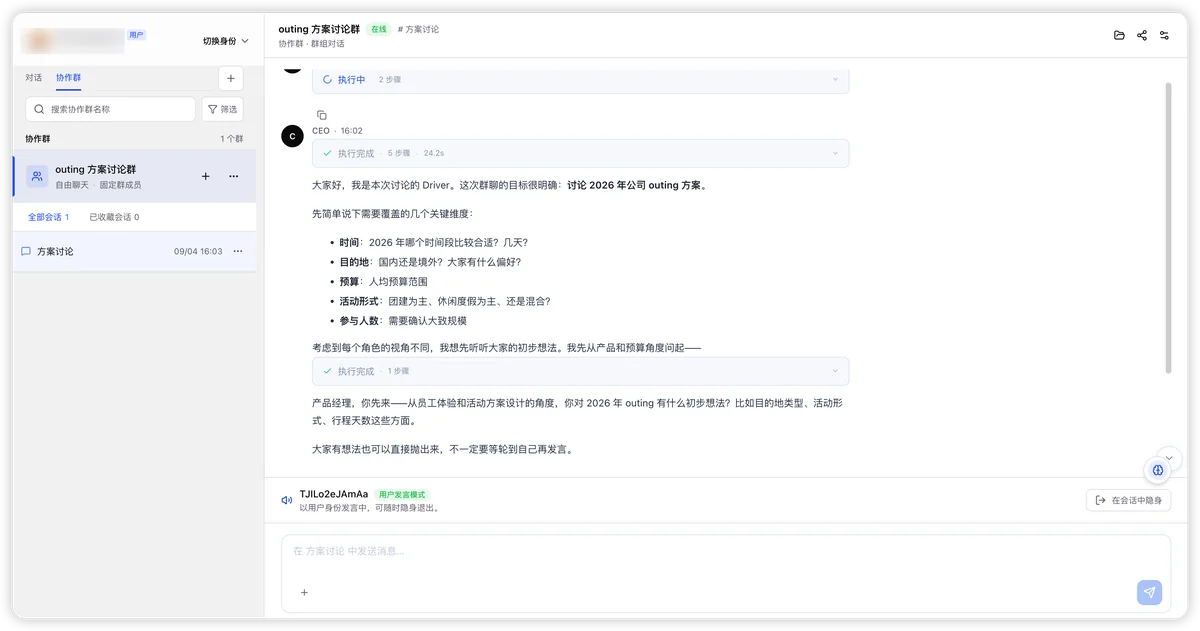Screen dimensions: 1200x631
Task: Expand 执行完成 5 步骤 24.2s panel
Action: pos(581,153)
